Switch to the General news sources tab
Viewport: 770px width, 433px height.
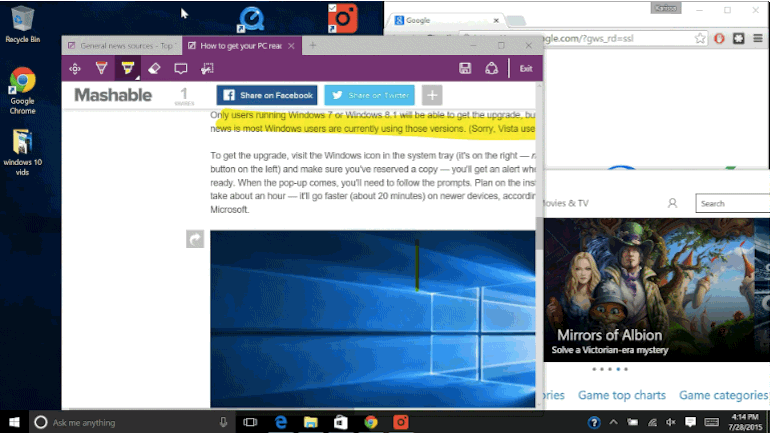click(x=121, y=46)
